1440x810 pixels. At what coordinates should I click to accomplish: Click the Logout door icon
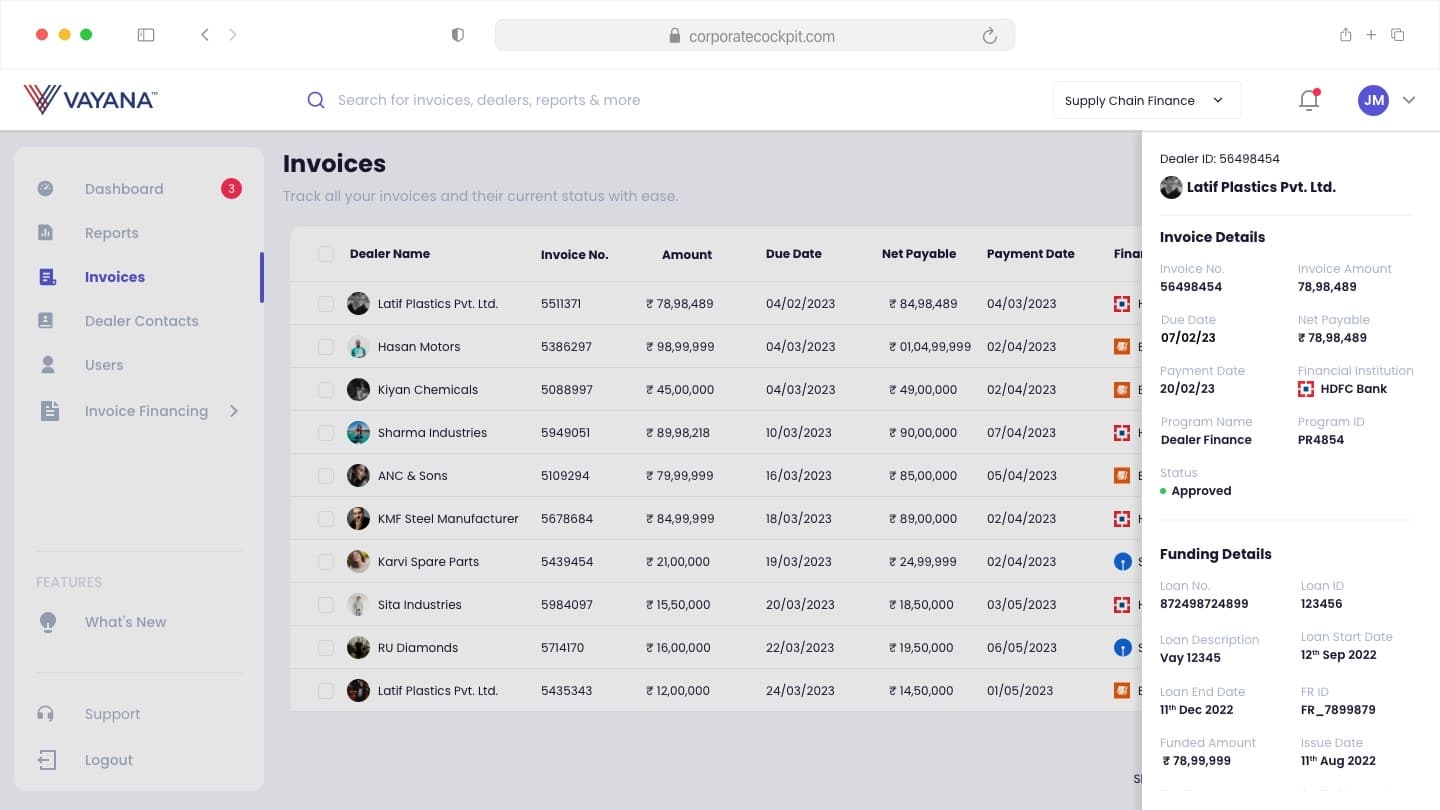pos(47,760)
